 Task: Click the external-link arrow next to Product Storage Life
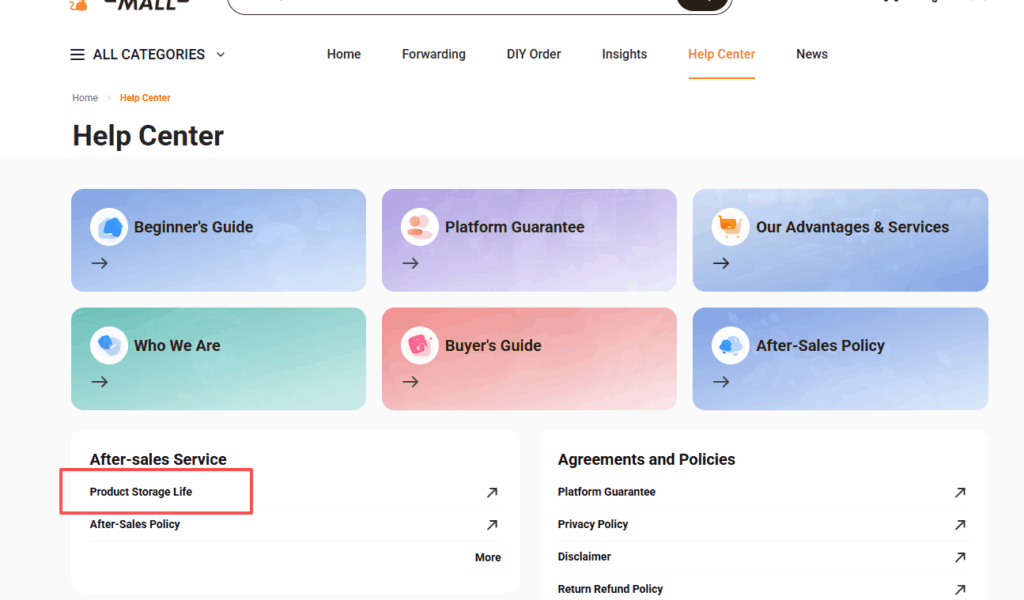coord(492,492)
